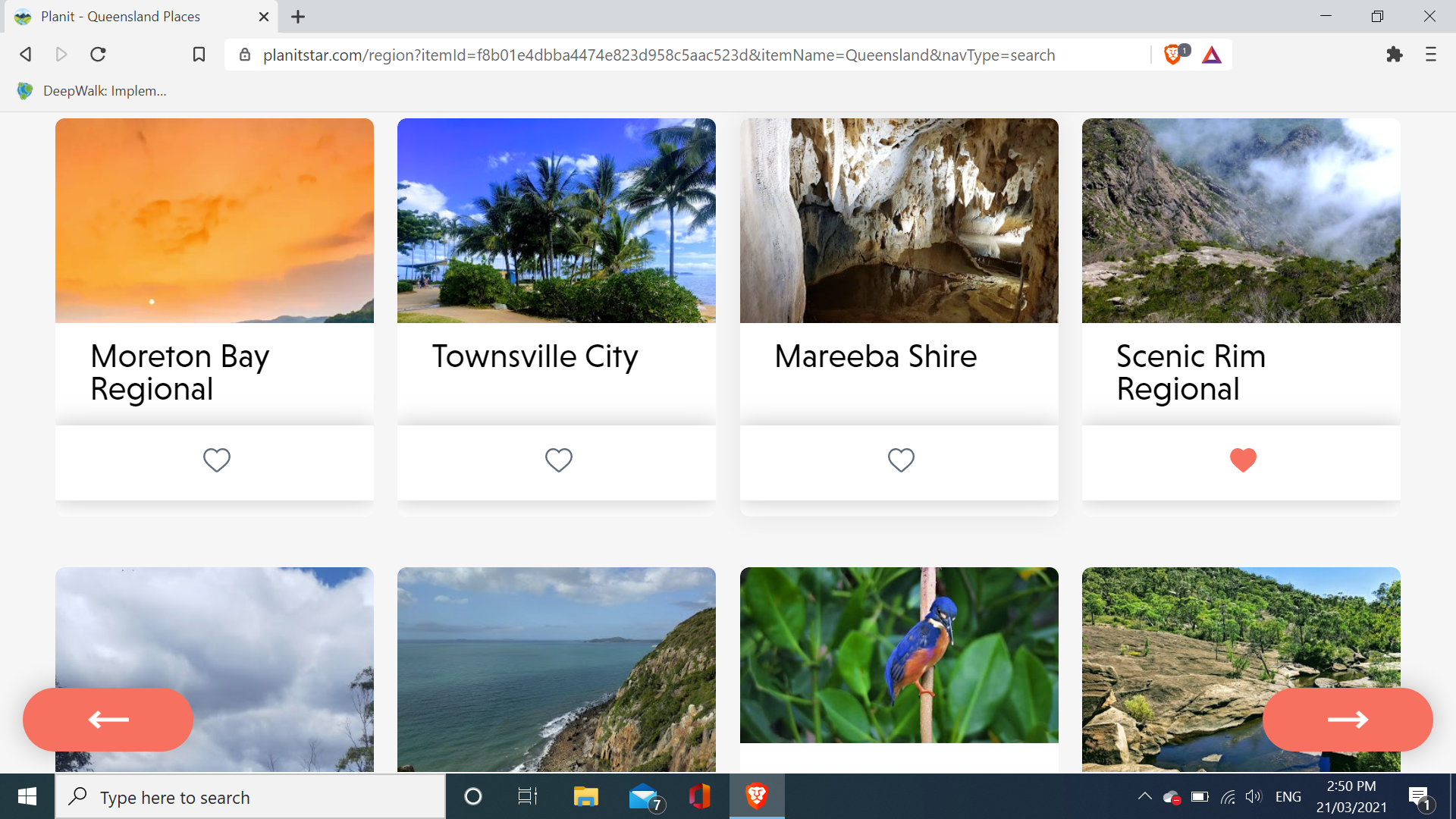Like Mareeba Shire using heart icon

[x=901, y=460]
